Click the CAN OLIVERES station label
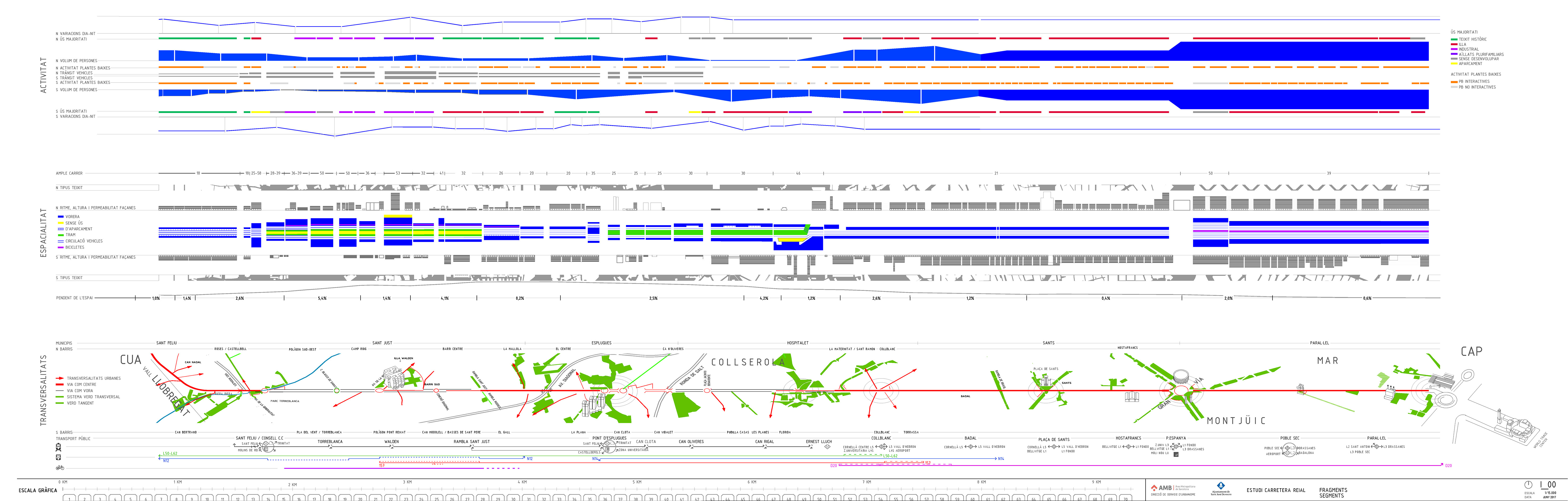Image resolution: width=1568 pixels, height=501 pixels. point(691,442)
